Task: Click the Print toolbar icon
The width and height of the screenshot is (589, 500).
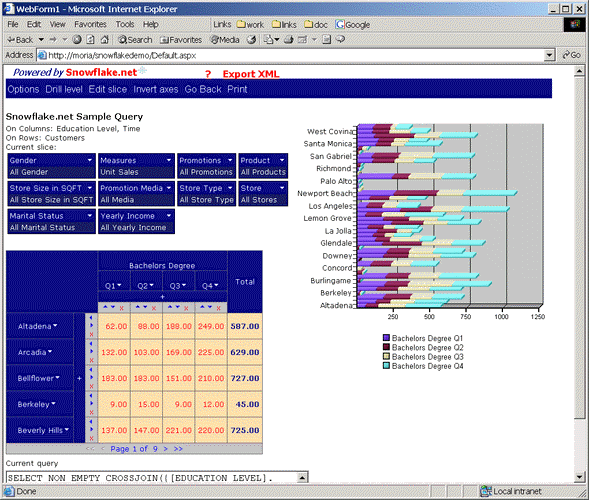Action: coord(288,39)
